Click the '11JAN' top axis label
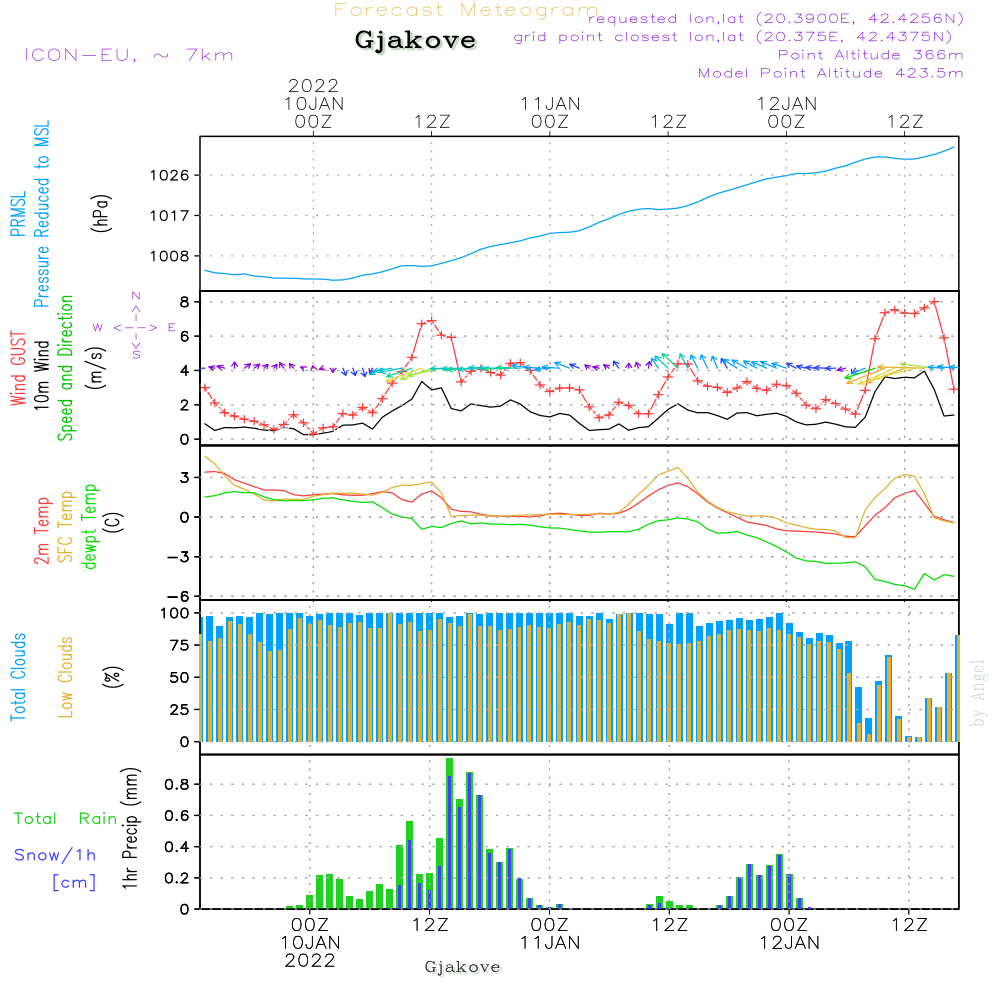This screenshot has height=1000, width=1000. pyautogui.click(x=550, y=103)
